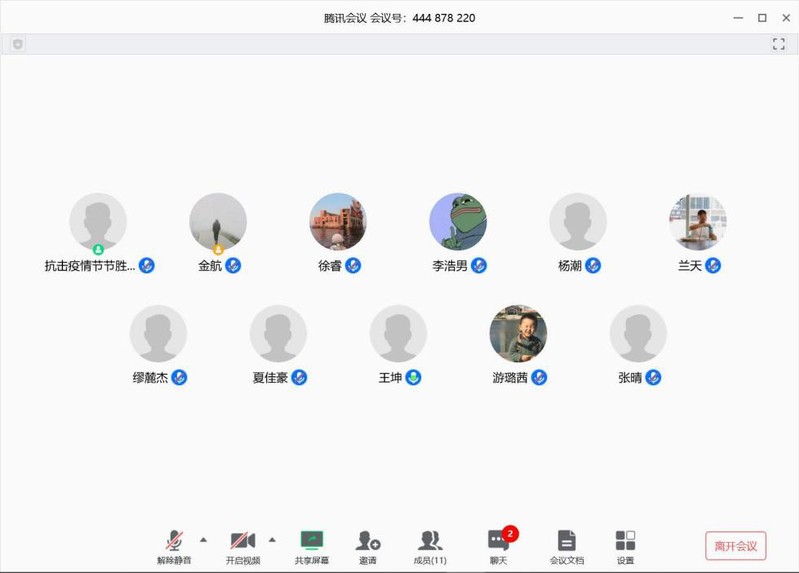The image size is (799, 573).
Task: Click orange co-host badge on 金航's avatar
Action: 218,250
